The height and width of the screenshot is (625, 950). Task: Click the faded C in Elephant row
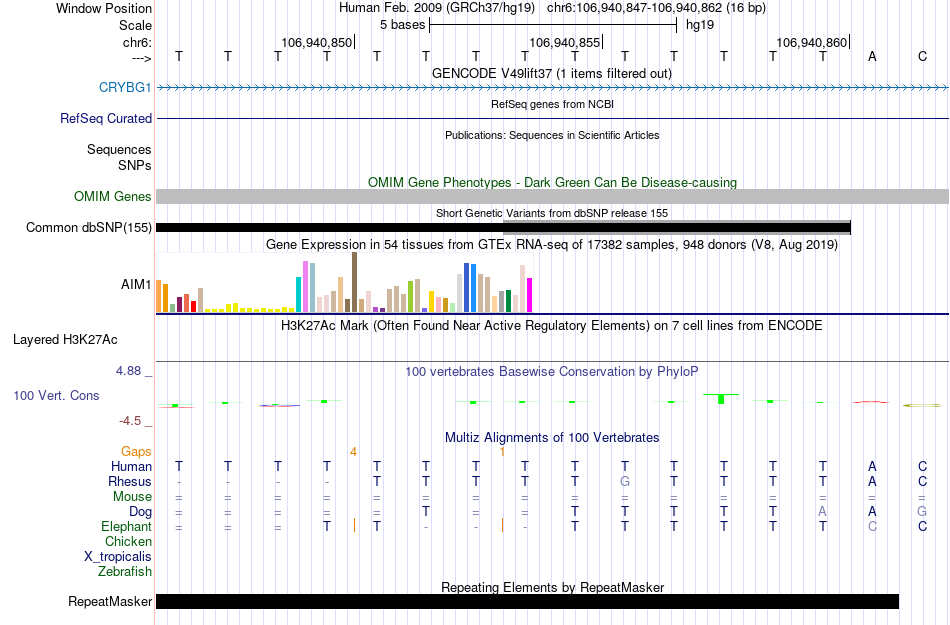872,526
